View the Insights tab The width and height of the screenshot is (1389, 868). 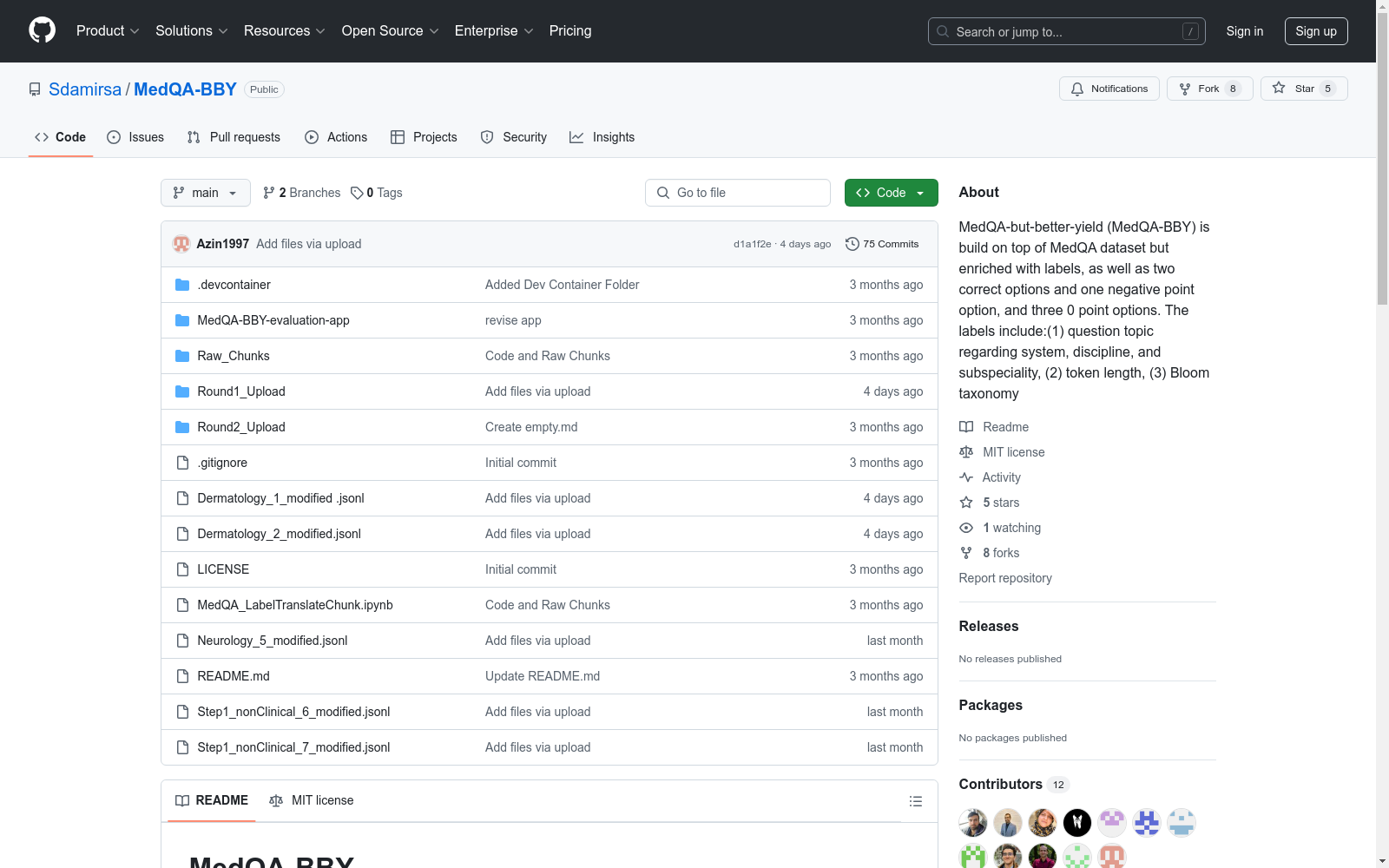[x=602, y=137]
